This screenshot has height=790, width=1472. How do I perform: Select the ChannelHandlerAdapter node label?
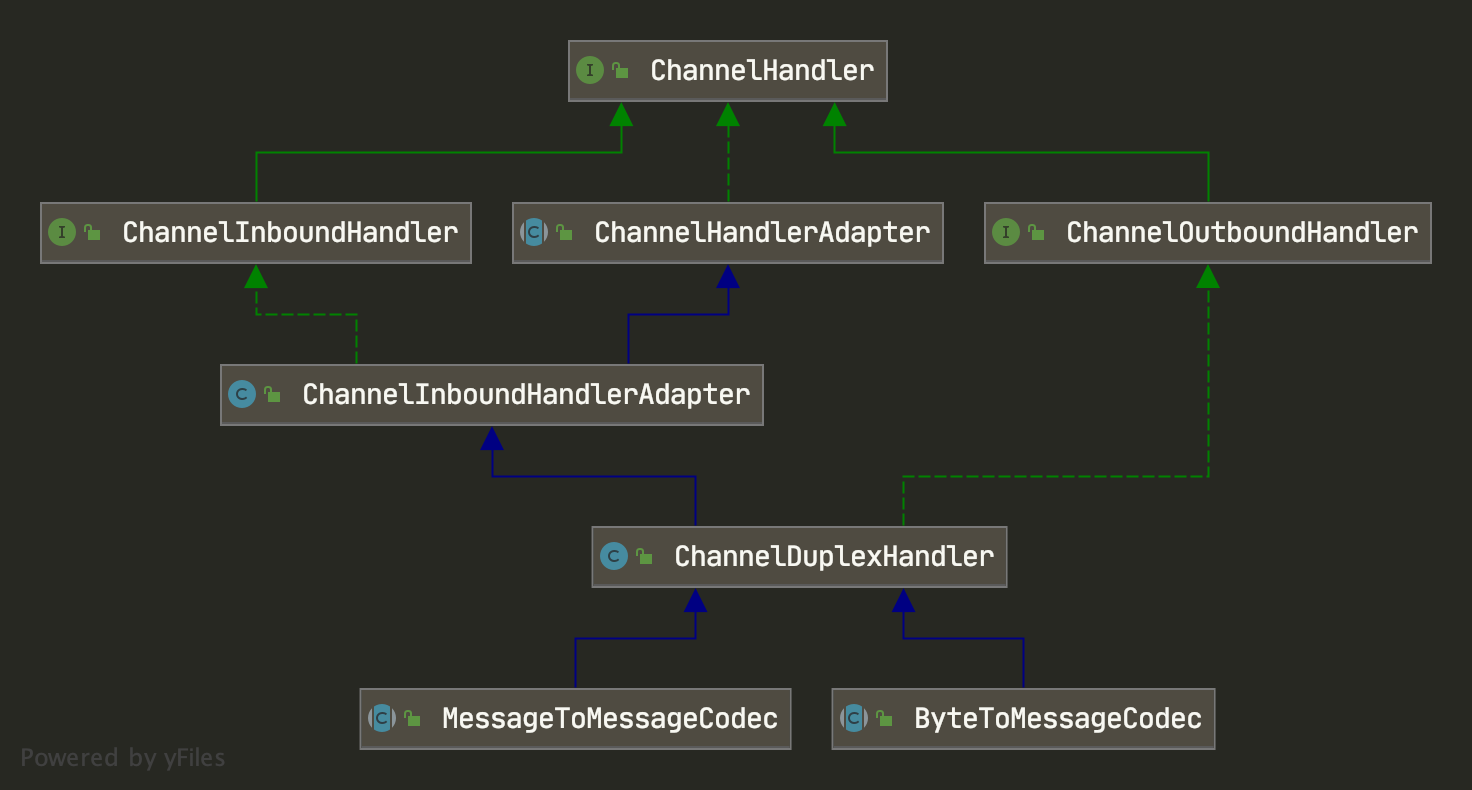coord(762,233)
